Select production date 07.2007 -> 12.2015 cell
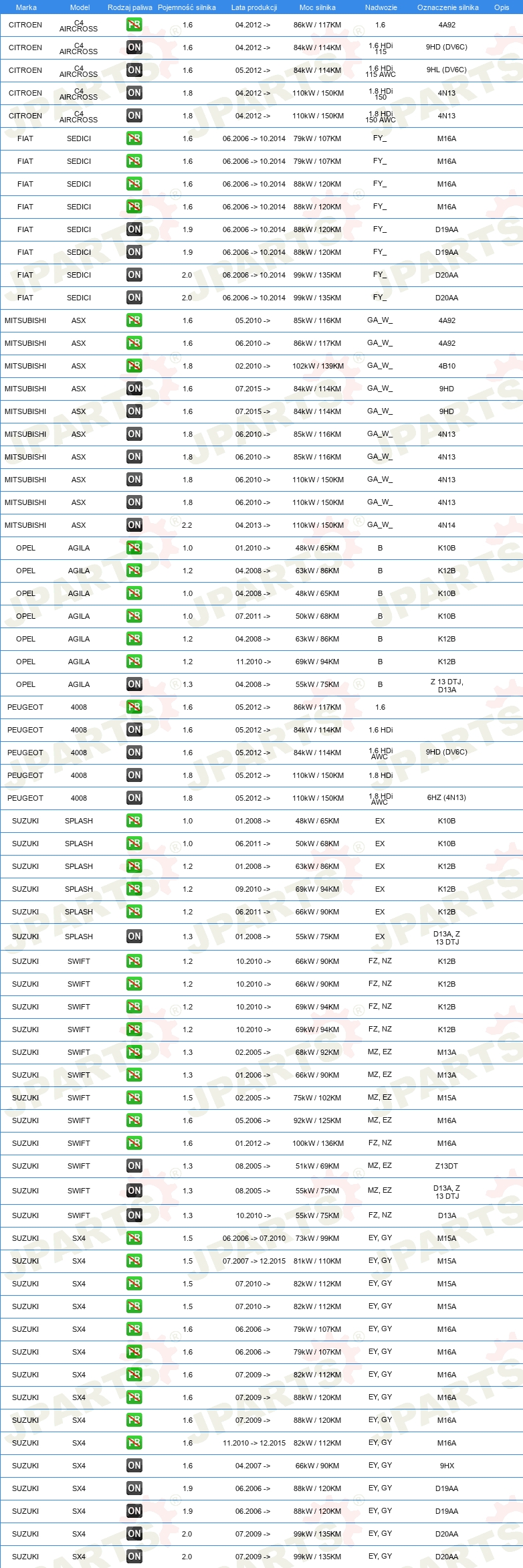Image resolution: width=523 pixels, height=1568 pixels. point(254,1261)
